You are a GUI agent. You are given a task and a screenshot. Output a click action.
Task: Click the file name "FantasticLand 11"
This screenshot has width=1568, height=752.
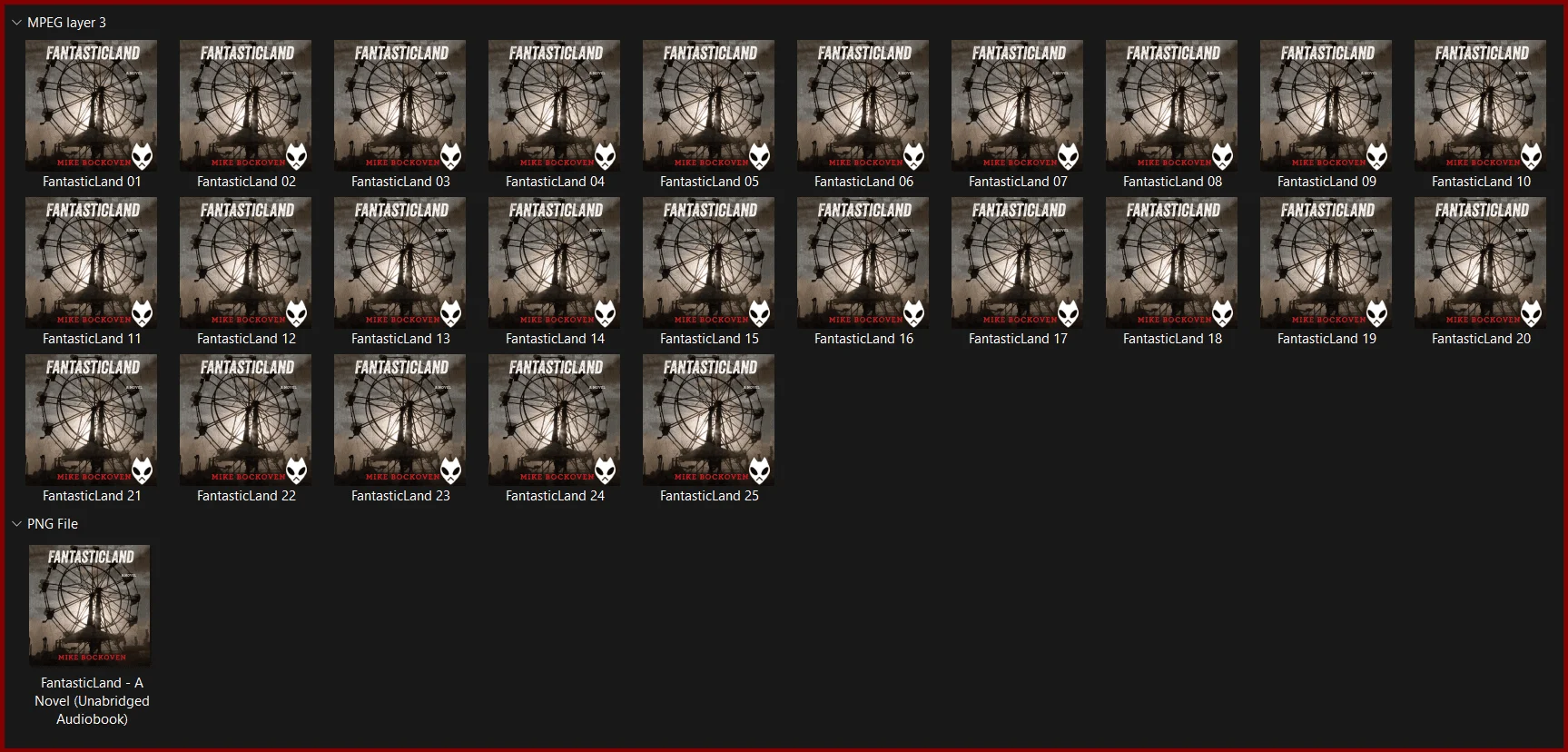point(92,339)
